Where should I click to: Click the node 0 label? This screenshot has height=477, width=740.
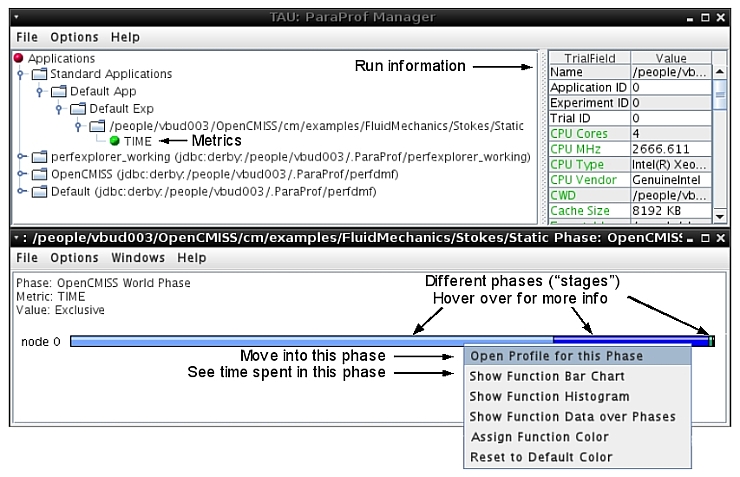click(41, 342)
